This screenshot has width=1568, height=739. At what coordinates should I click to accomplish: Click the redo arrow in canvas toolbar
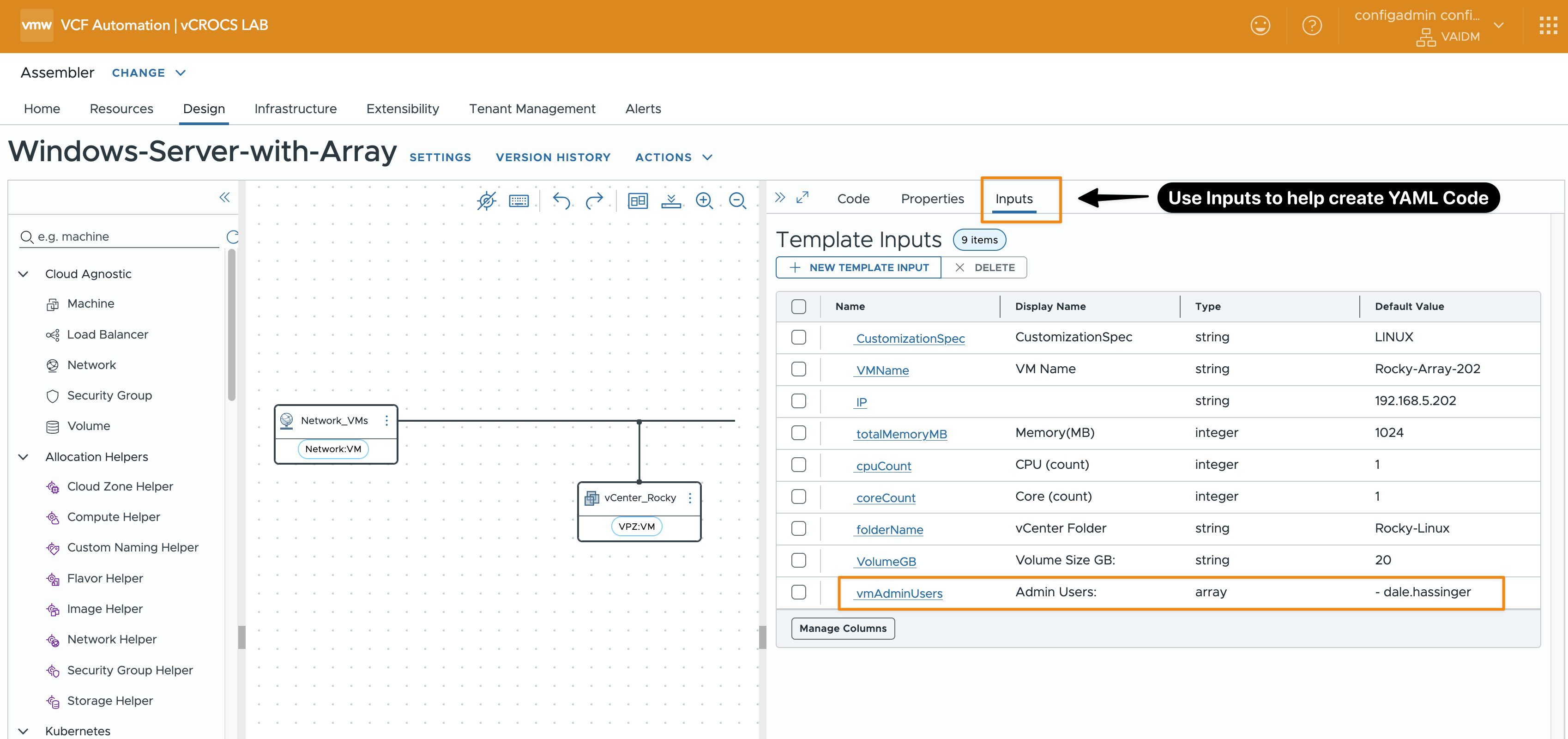click(594, 200)
